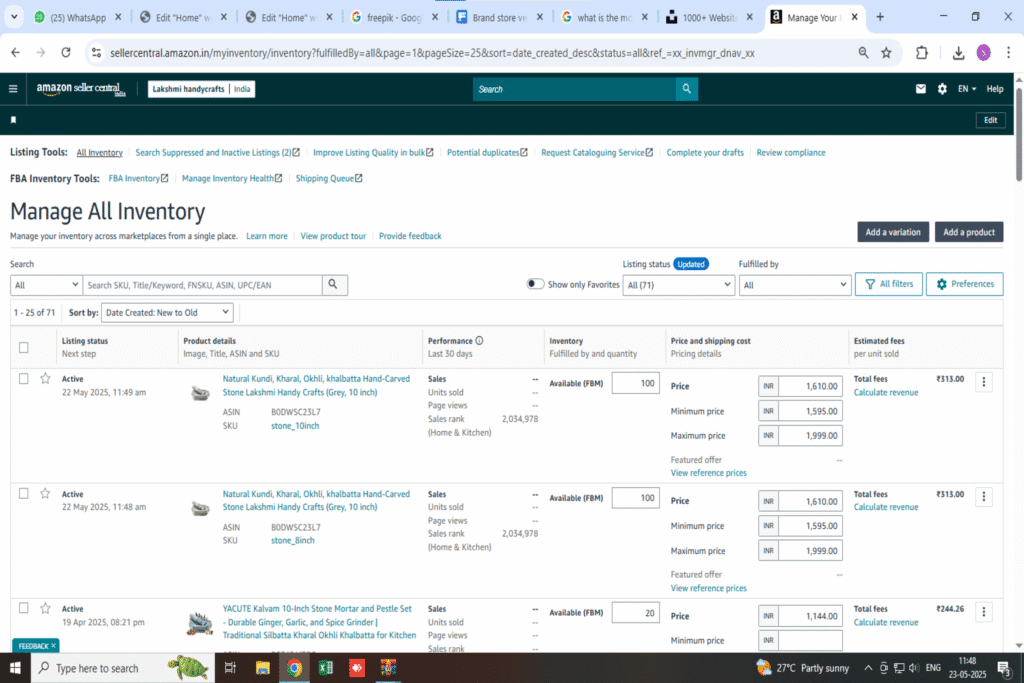Select the stone_10inch listing checkbox
Screen dimensions: 1024x683
(24, 379)
